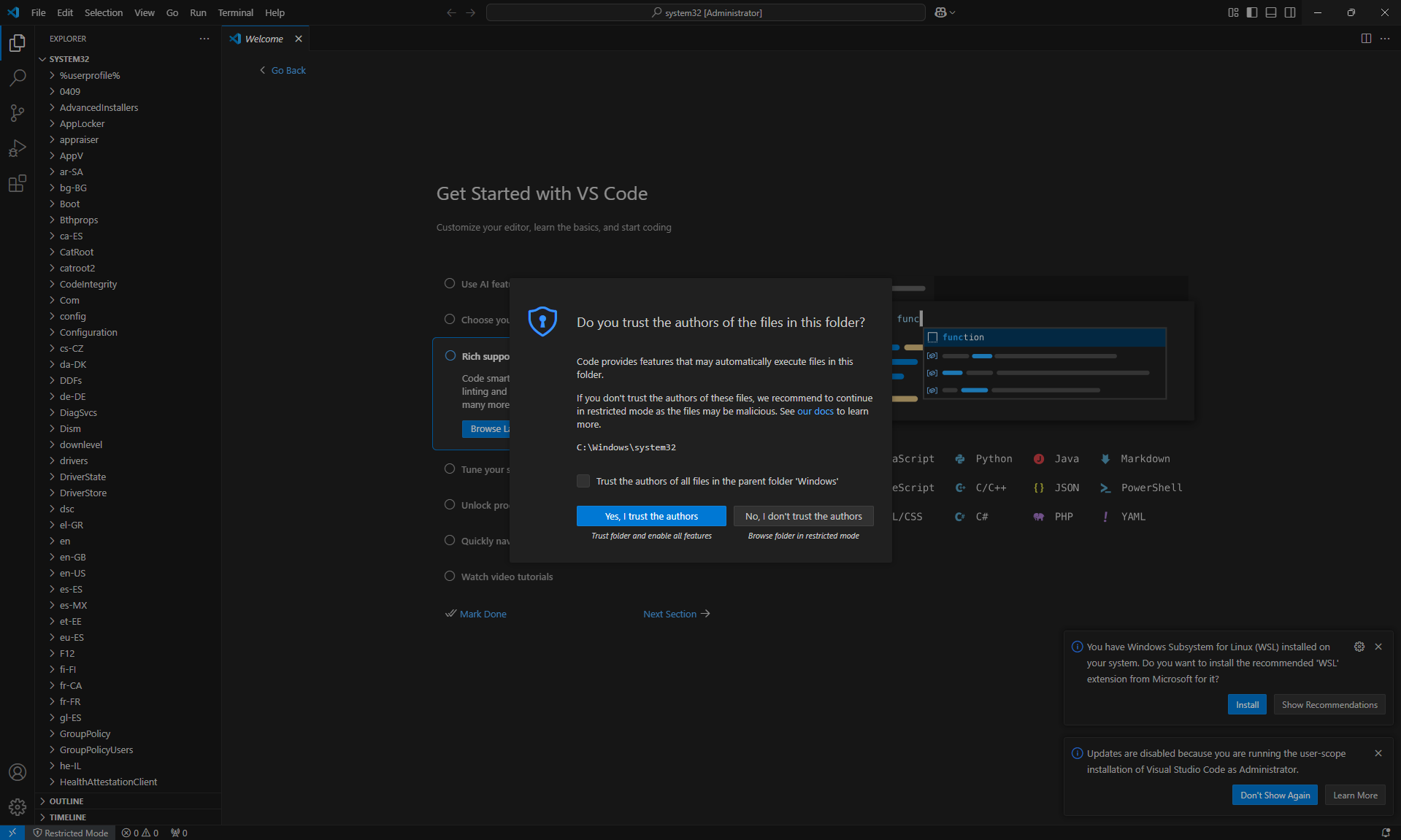
Task: Open the Run and Debug icon
Action: [x=18, y=148]
